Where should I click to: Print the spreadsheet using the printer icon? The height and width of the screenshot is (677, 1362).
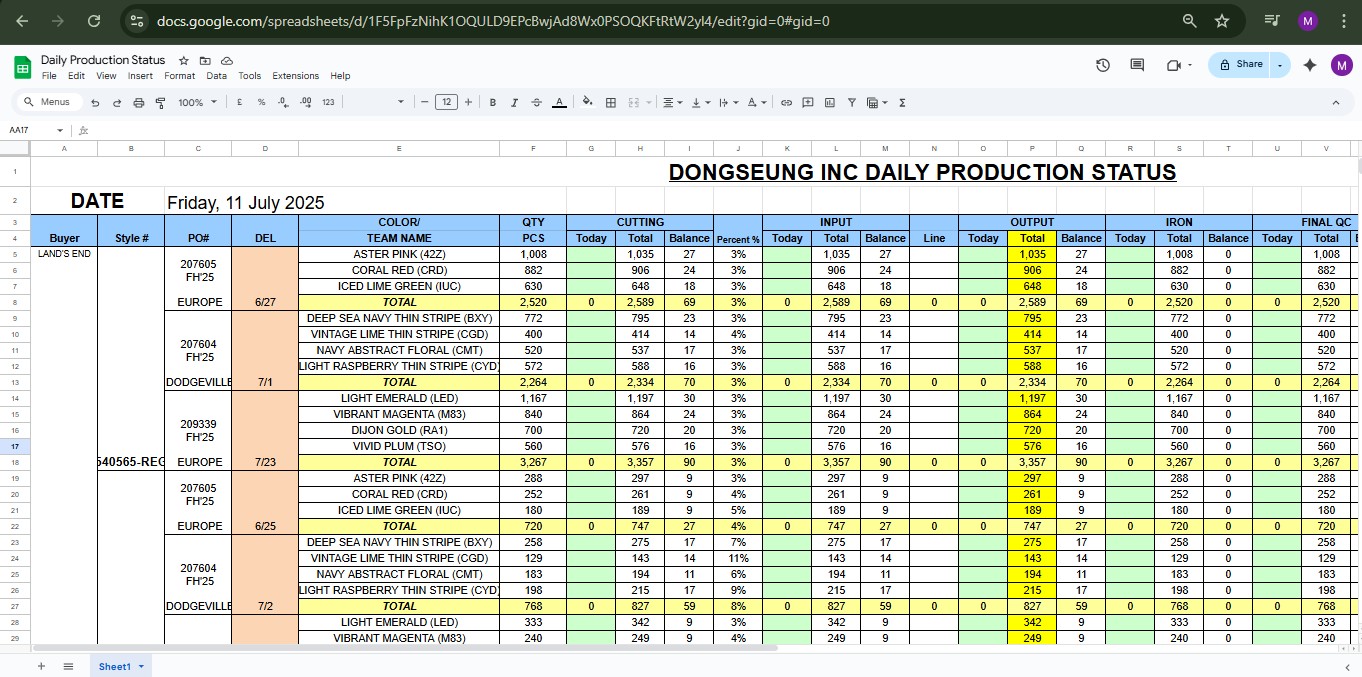tap(139, 102)
